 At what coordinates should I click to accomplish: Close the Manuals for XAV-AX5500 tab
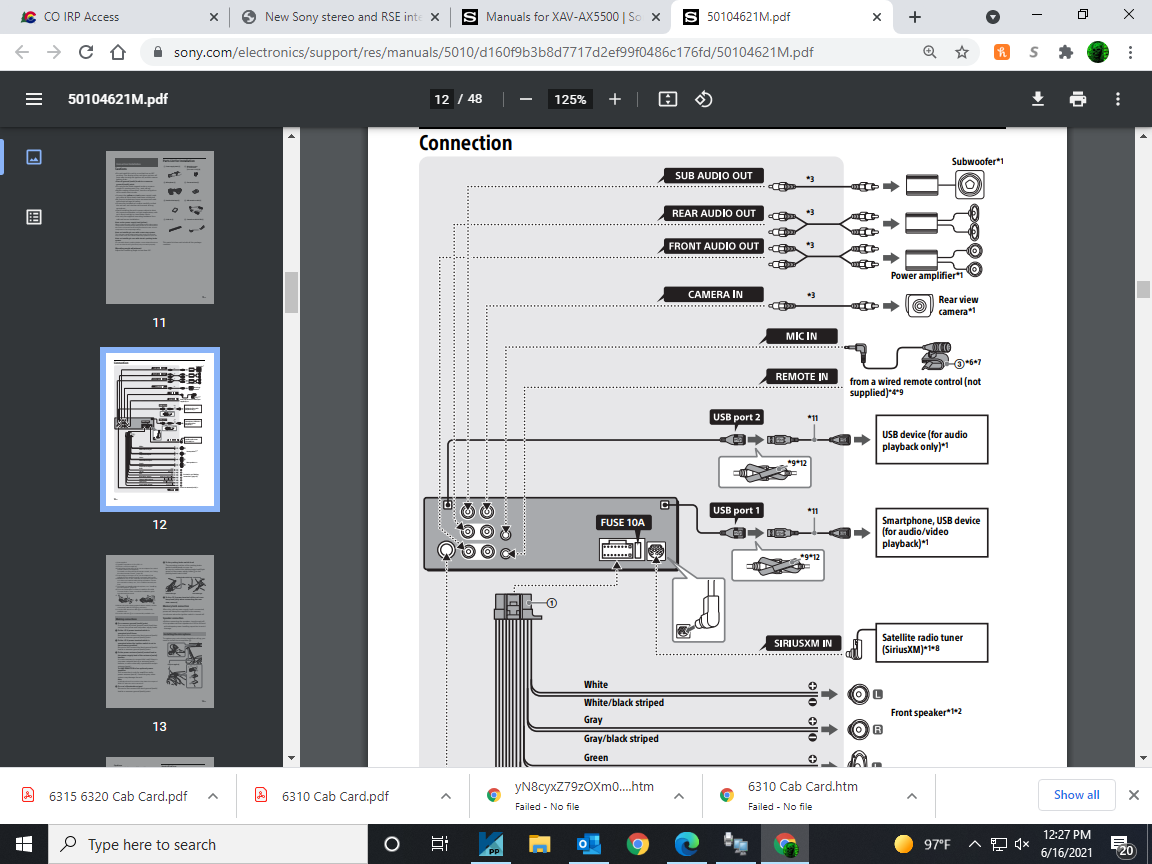point(655,17)
